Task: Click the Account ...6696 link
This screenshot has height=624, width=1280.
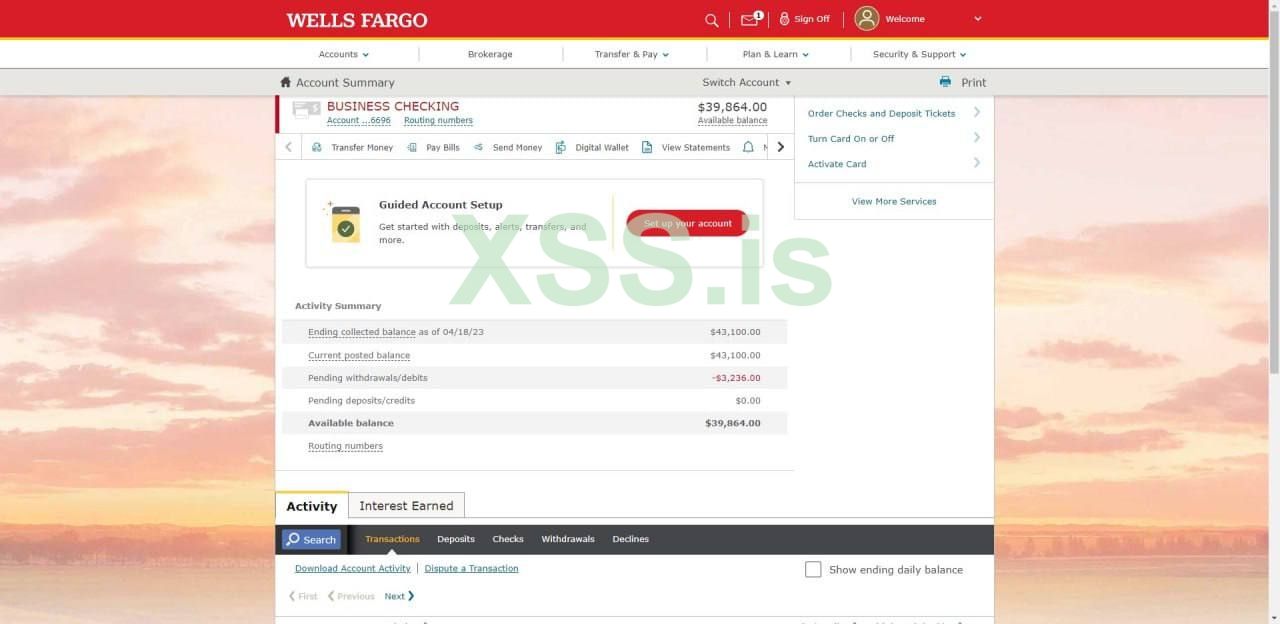Action: pos(359,120)
